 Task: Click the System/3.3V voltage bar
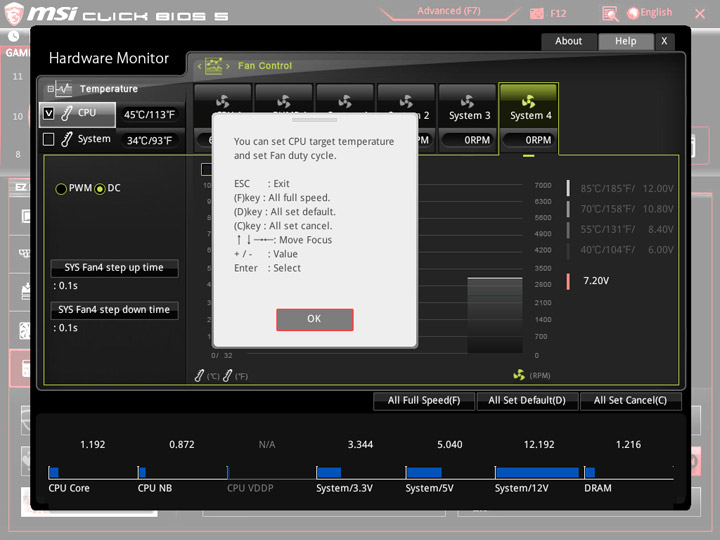pos(329,472)
